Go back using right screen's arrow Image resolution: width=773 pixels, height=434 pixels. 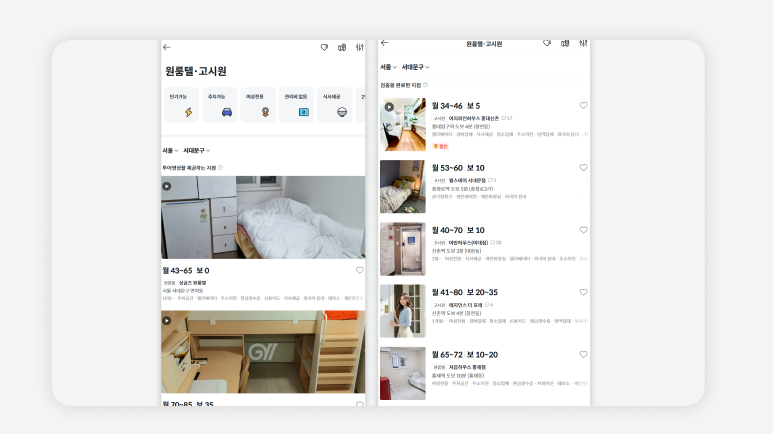tap(385, 43)
